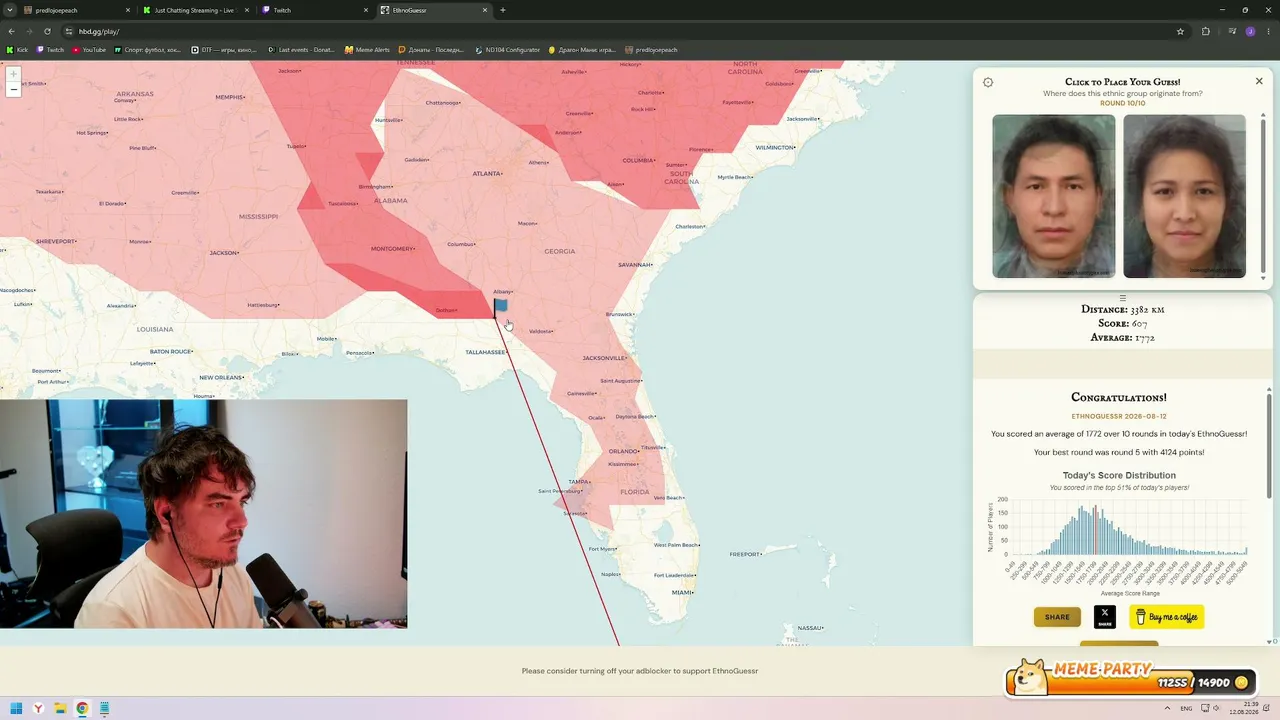Viewport: 1280px width, 720px height.
Task: Click the Jacksonville label on the map
Action: click(x=605, y=357)
